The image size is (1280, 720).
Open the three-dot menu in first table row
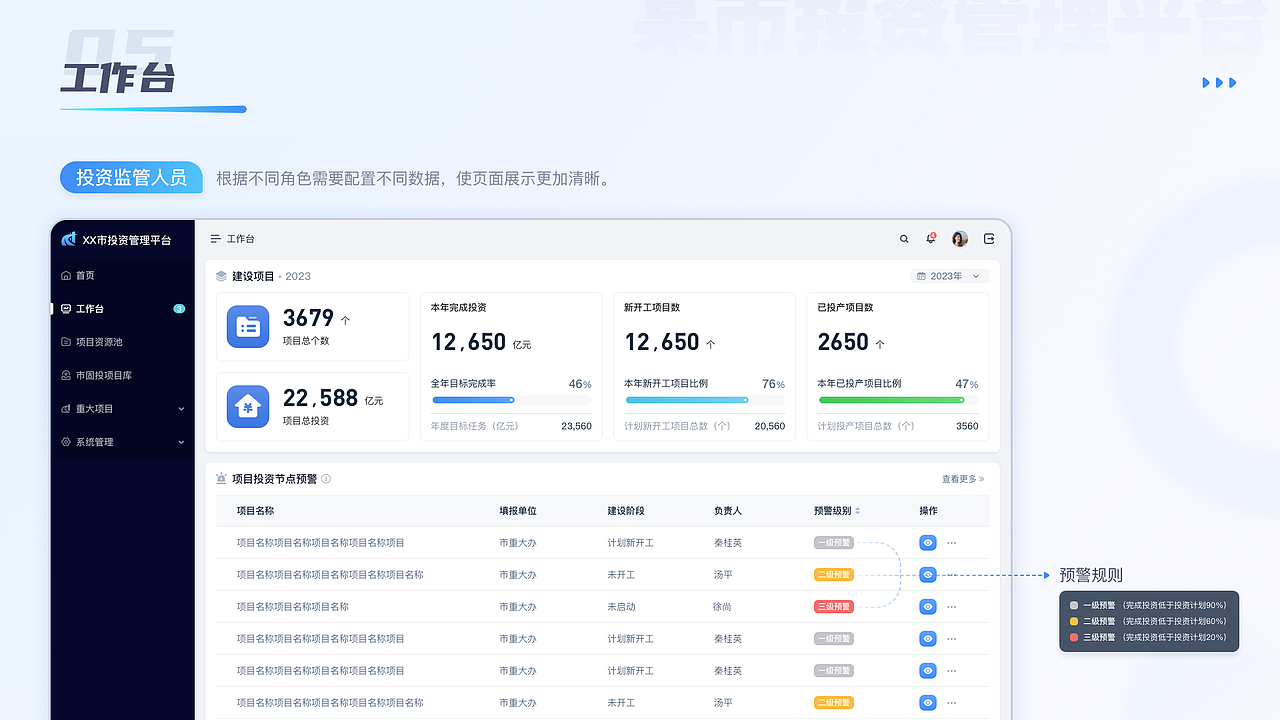tap(951, 543)
